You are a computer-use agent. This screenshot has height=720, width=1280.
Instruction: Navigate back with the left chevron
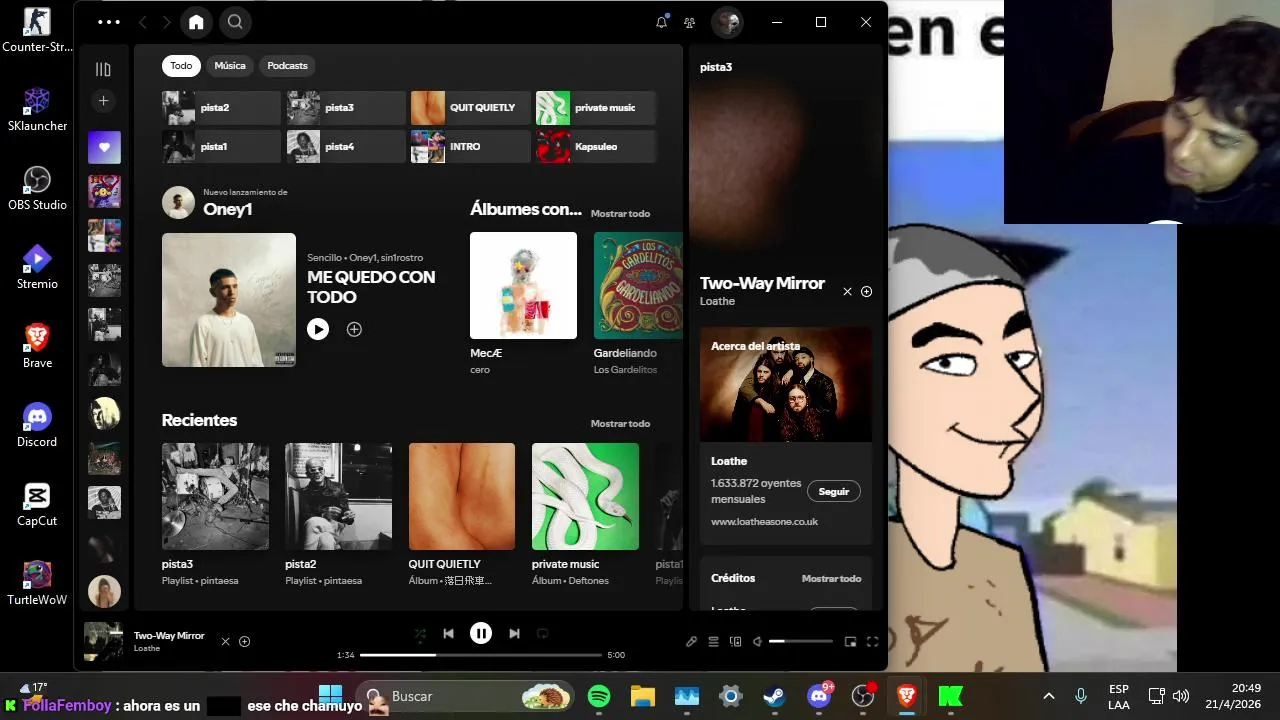[142, 22]
